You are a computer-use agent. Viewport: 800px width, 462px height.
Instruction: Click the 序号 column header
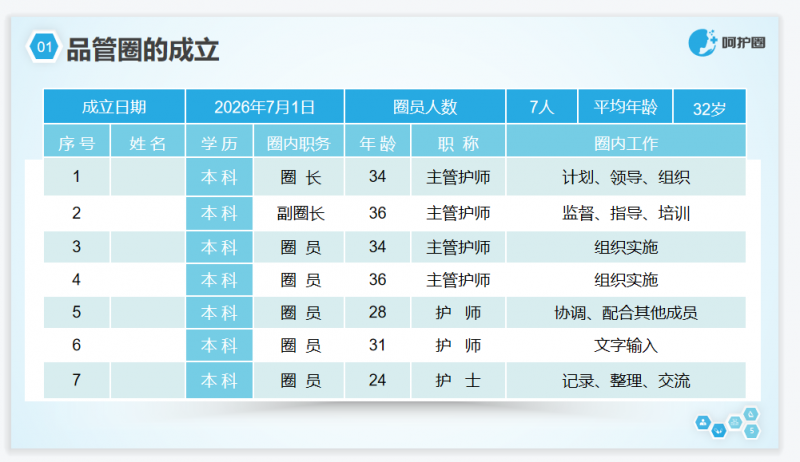pyautogui.click(x=77, y=142)
